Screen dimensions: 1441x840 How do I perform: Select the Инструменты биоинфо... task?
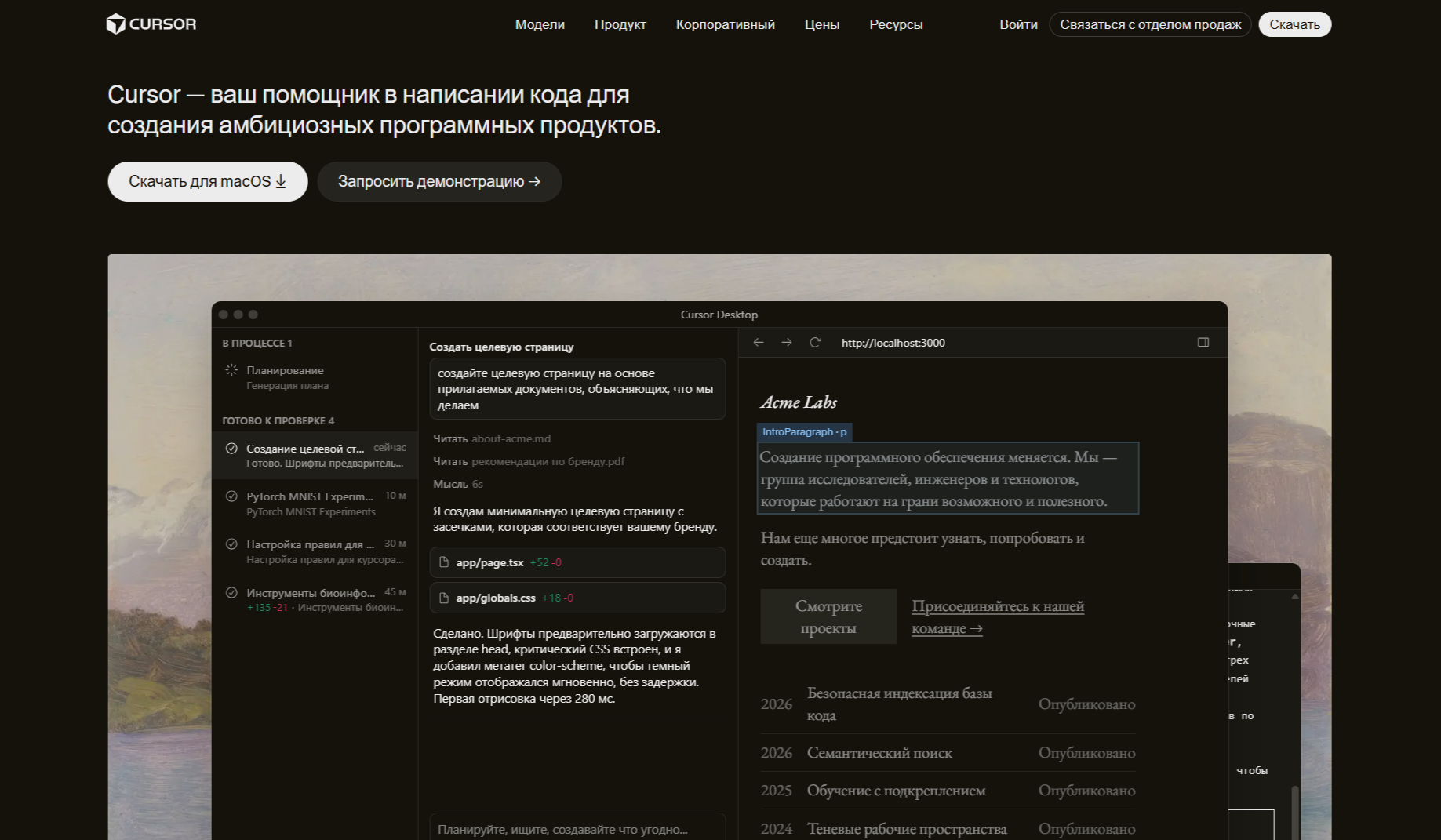pyautogui.click(x=315, y=600)
